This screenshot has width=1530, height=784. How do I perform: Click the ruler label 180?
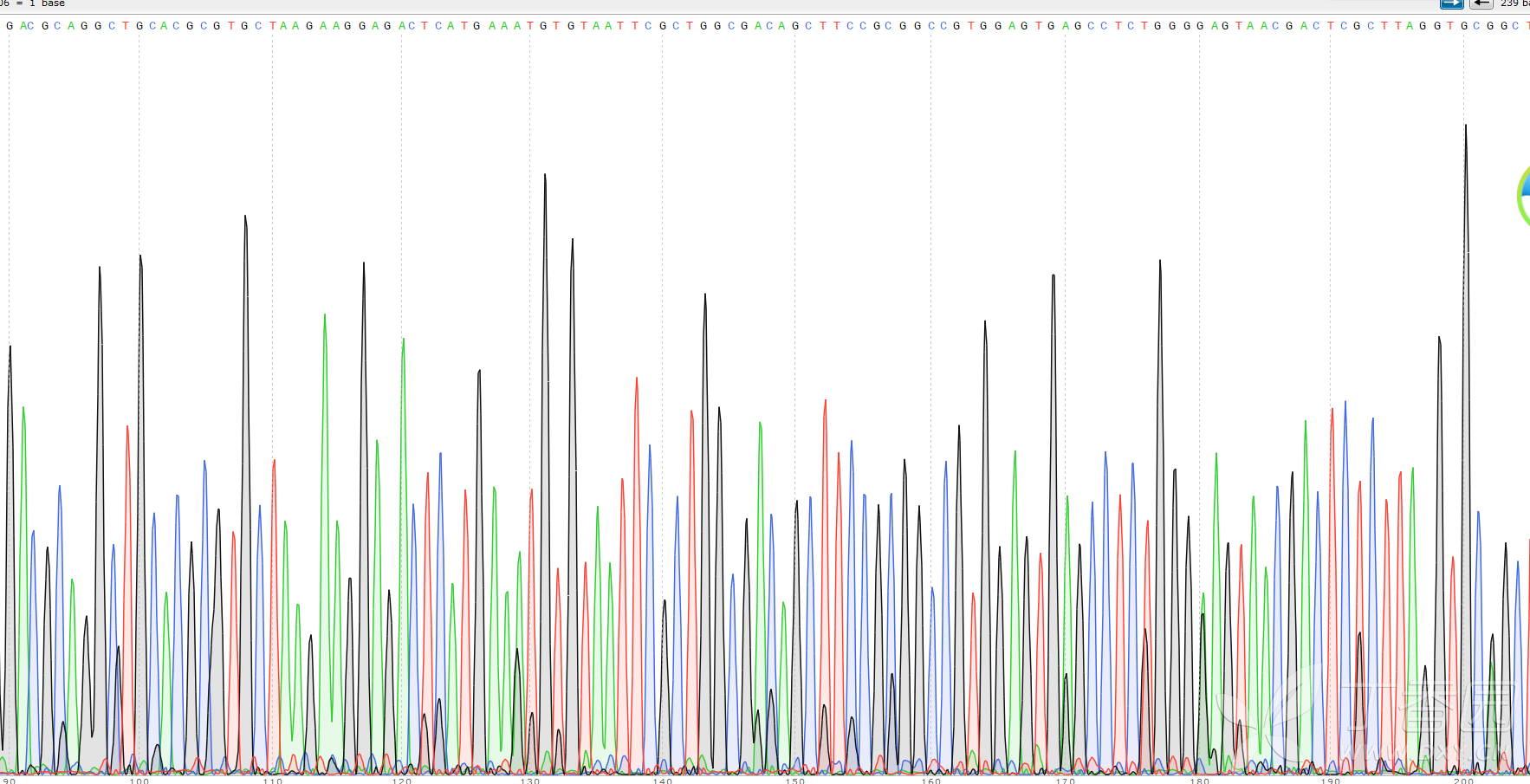(x=1200, y=781)
